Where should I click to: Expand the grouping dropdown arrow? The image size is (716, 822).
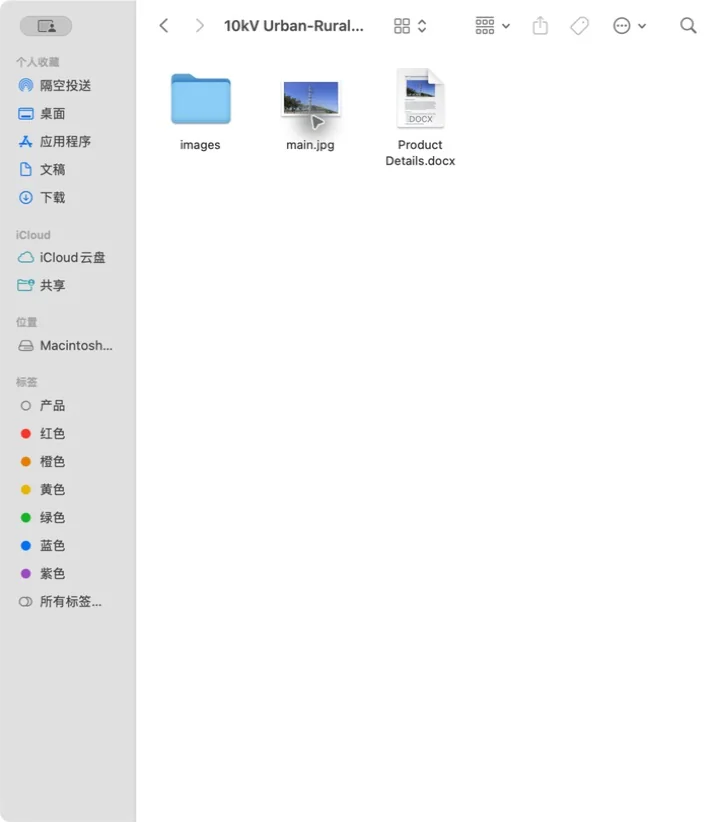coord(506,26)
